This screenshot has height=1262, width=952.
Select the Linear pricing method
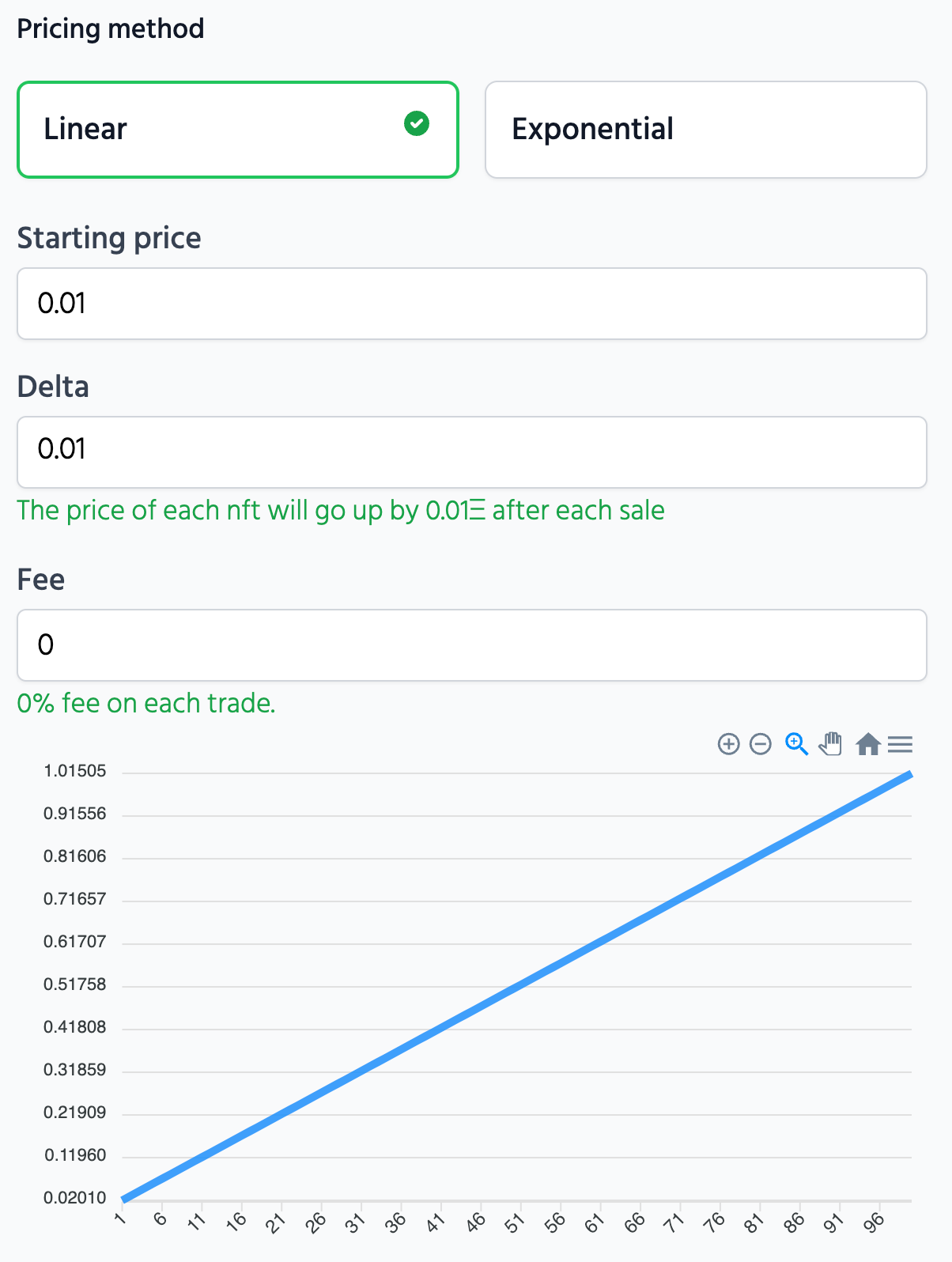click(x=237, y=130)
